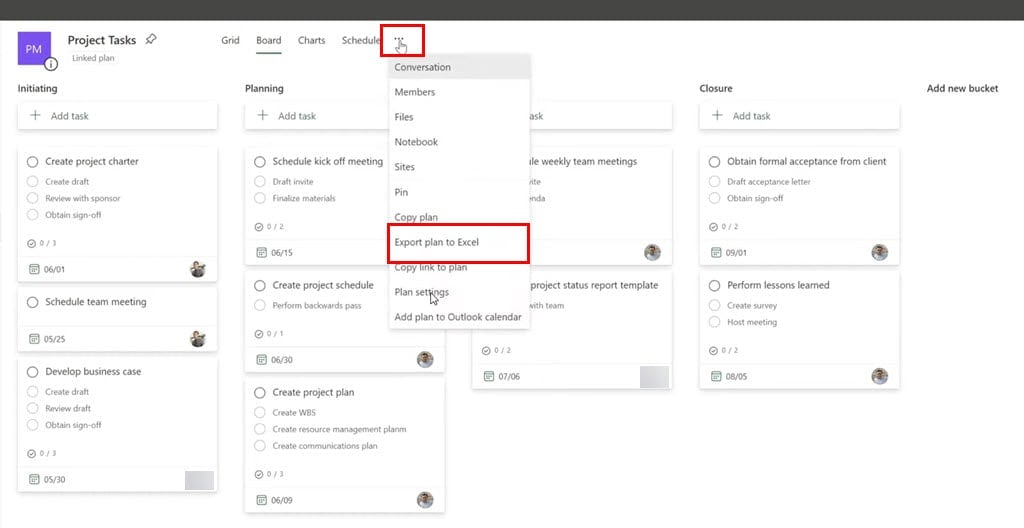Screen dimensions: 1024x528
Task: Mark Perform lessons learned complete
Action: coord(714,286)
